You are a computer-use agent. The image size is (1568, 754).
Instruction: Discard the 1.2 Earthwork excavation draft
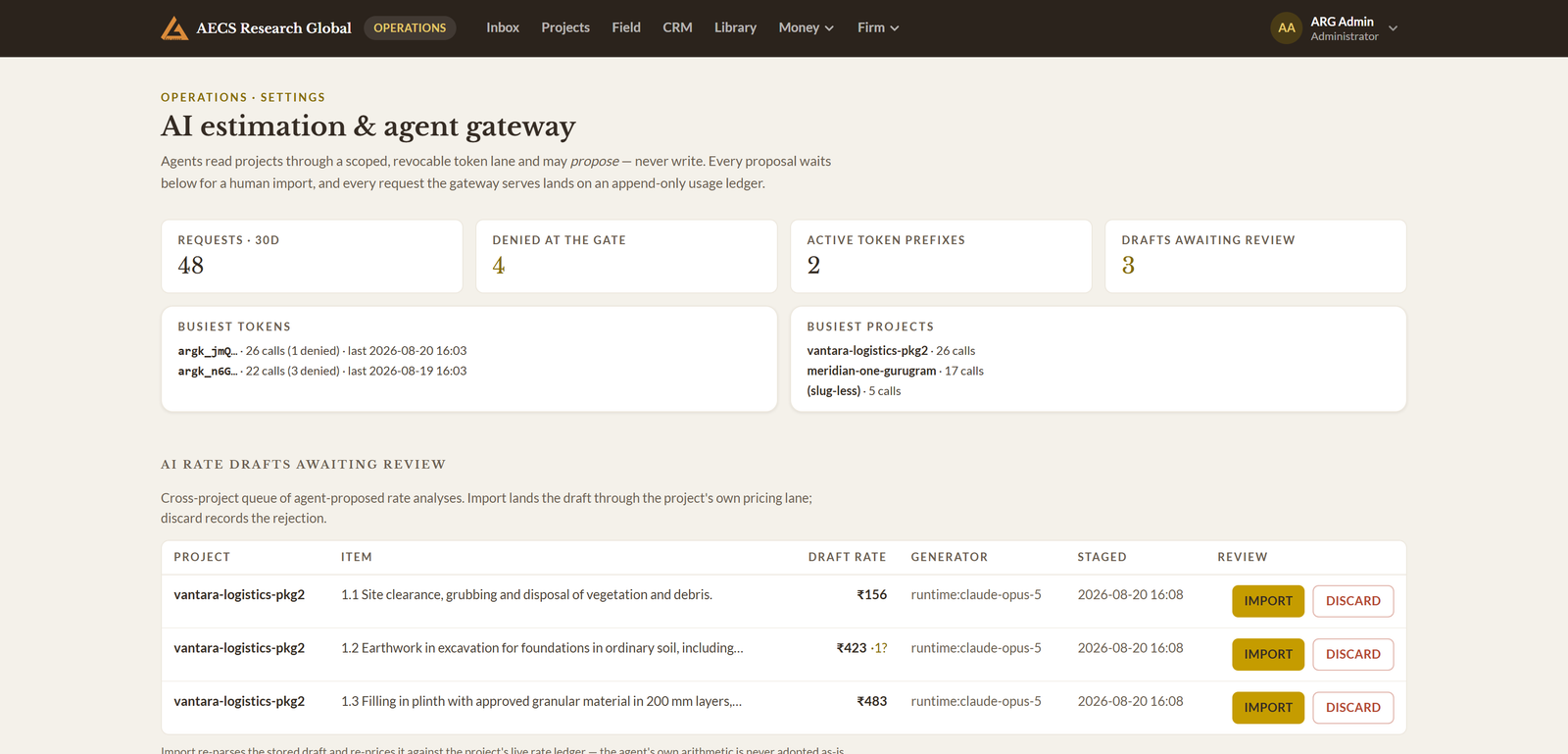tap(1352, 654)
